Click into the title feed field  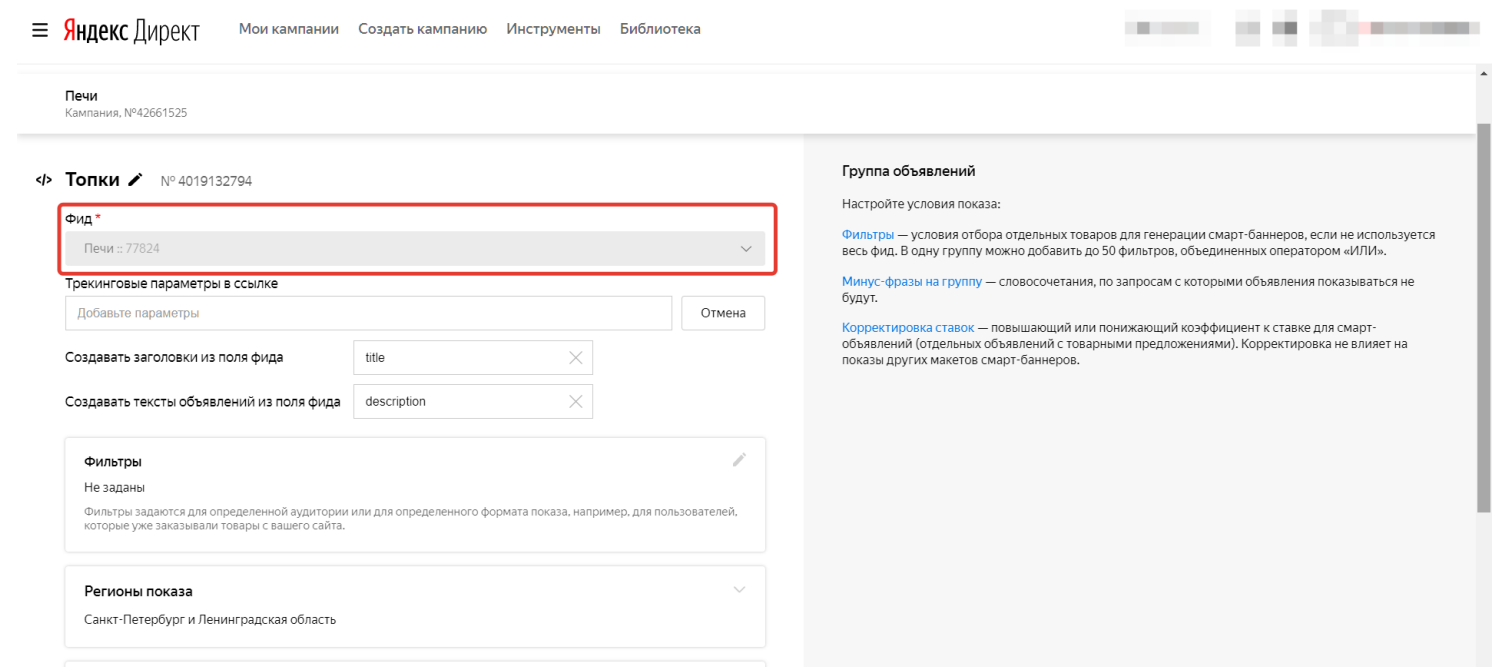pyautogui.click(x=455, y=358)
